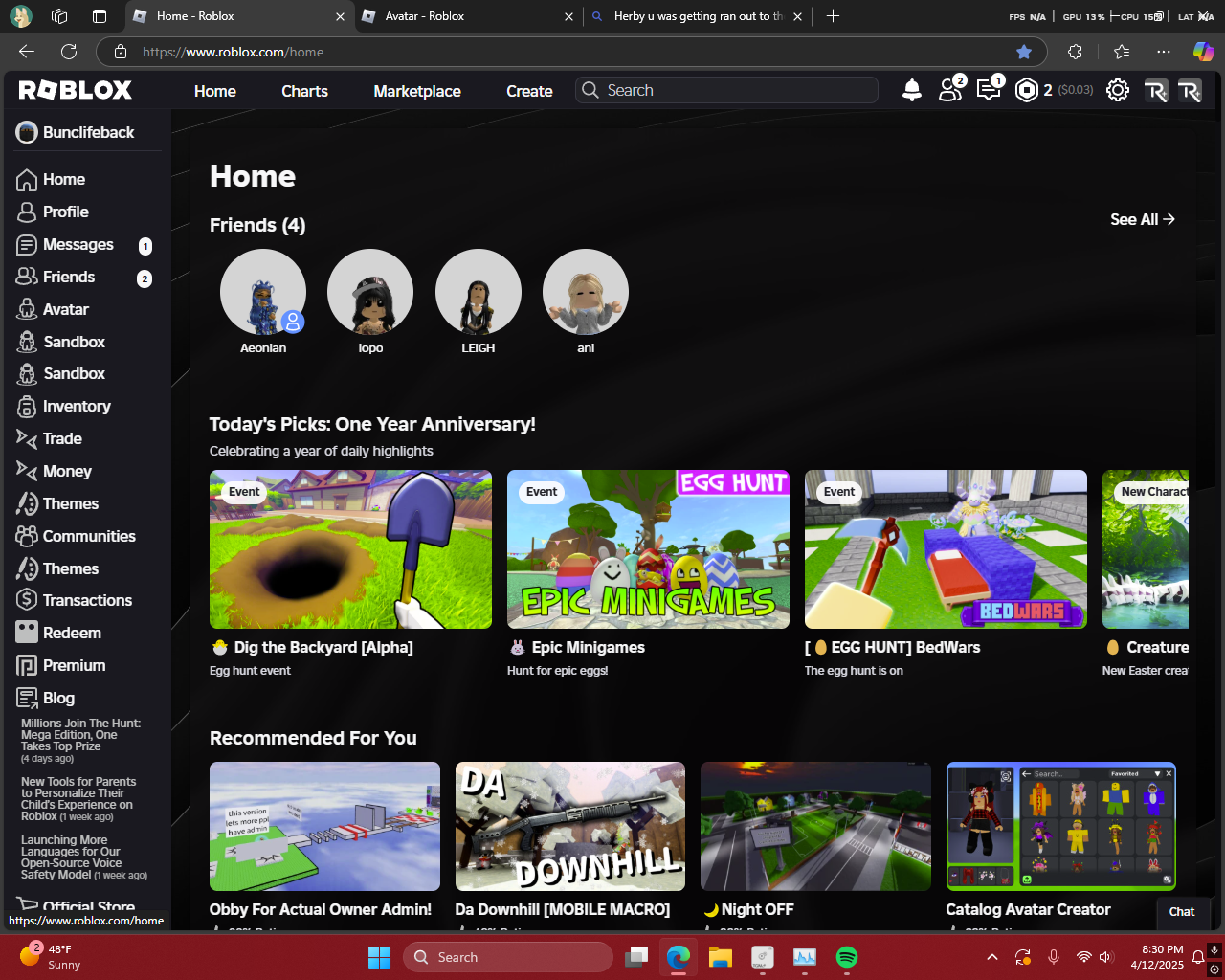Open Epic Minigames event thumbnail
Viewport: 1225px width, 980px height.
[648, 549]
